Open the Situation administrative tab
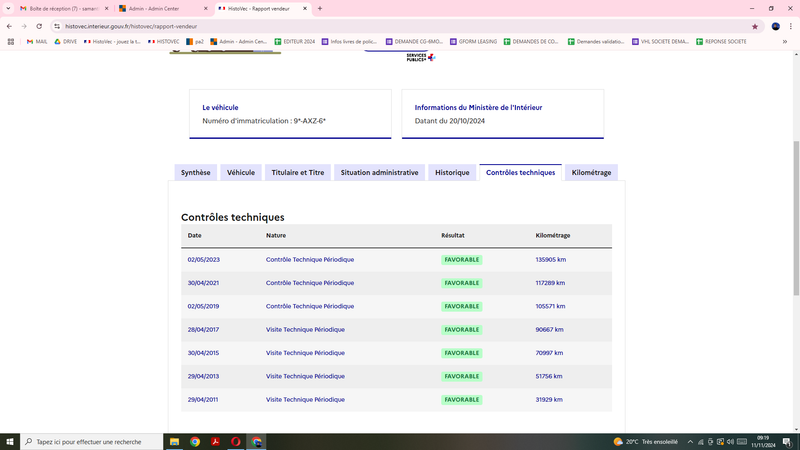The width and height of the screenshot is (800, 450). [x=379, y=172]
